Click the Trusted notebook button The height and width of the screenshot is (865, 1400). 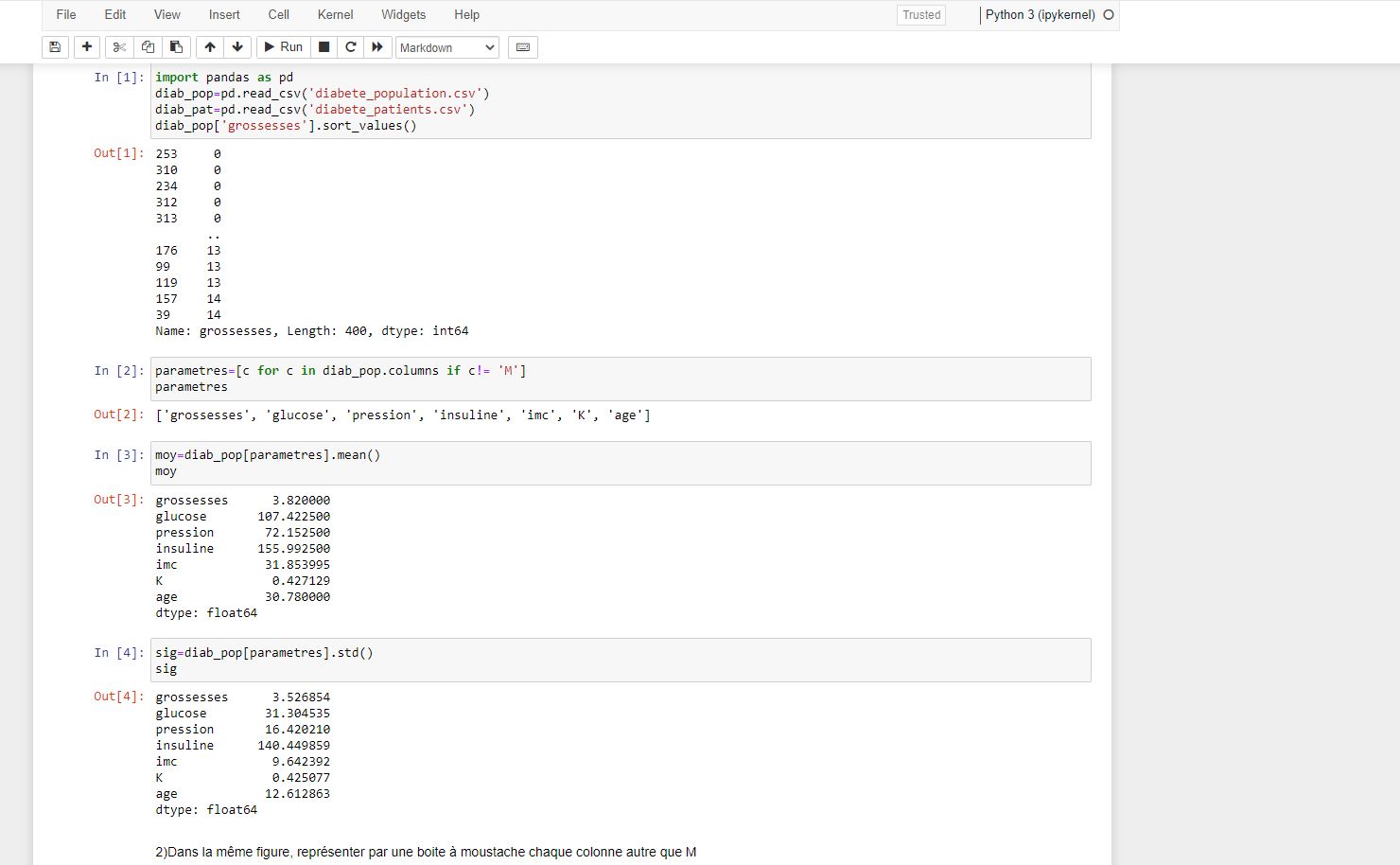[x=921, y=15]
